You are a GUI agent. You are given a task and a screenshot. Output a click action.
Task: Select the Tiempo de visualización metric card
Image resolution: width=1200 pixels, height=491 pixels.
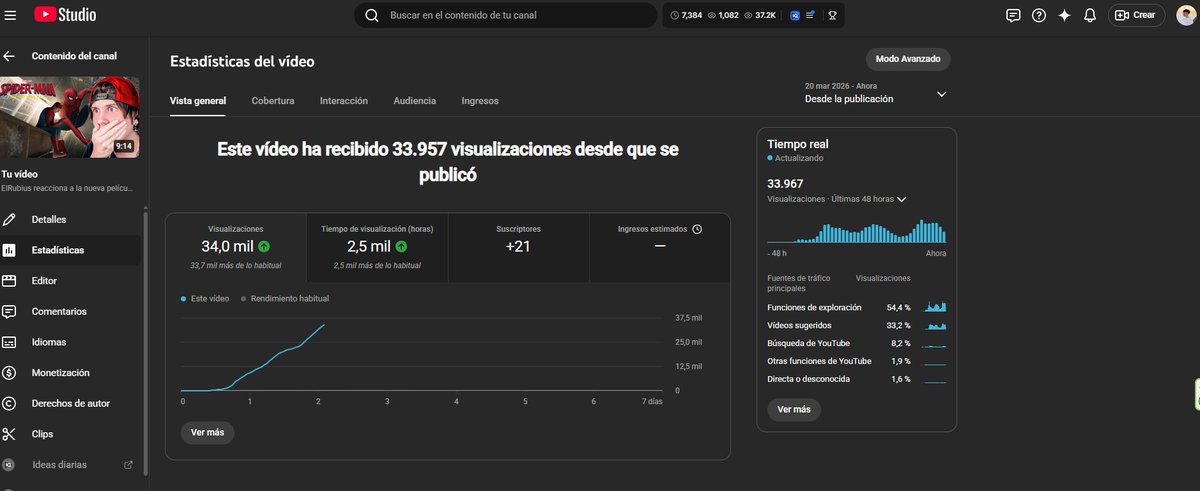(x=377, y=247)
